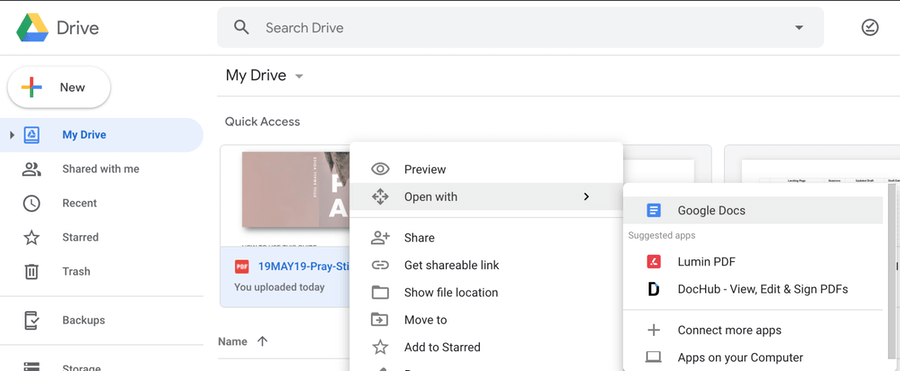Viewport: 900px width, 371px height.
Task: Open search options dropdown arrow
Action: click(x=798, y=28)
